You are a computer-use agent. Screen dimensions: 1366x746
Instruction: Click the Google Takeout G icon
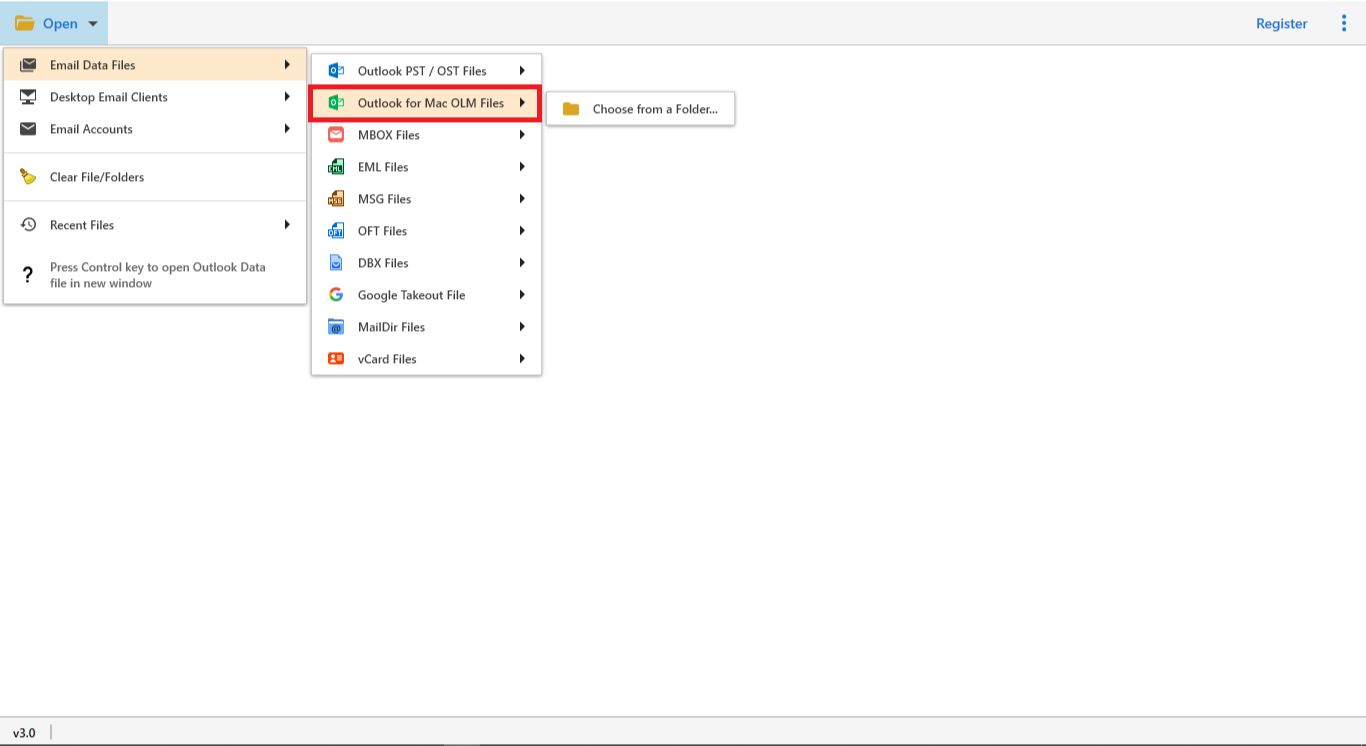pos(337,295)
